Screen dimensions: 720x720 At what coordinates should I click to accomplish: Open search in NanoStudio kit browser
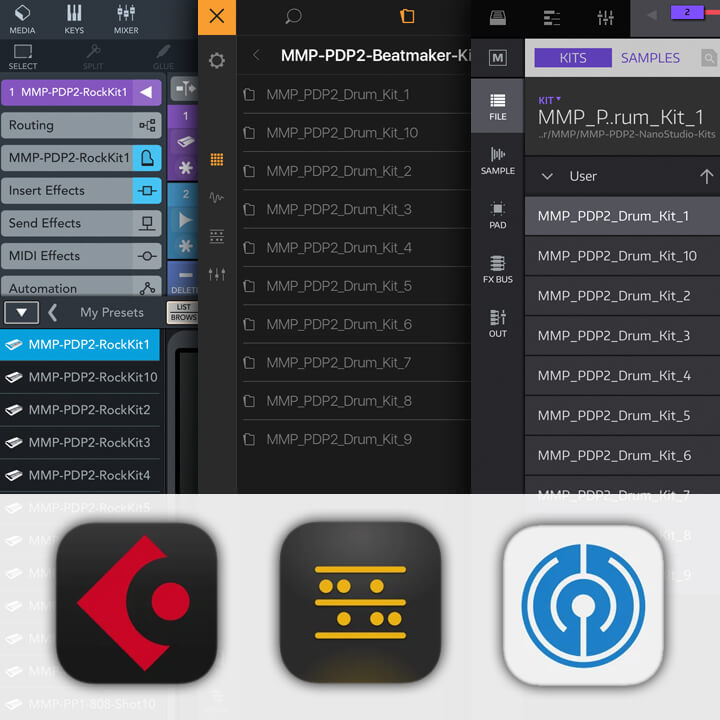709,58
